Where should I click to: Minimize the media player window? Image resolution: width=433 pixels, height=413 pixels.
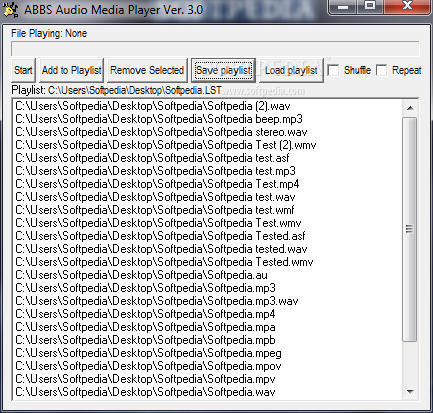pos(343,7)
